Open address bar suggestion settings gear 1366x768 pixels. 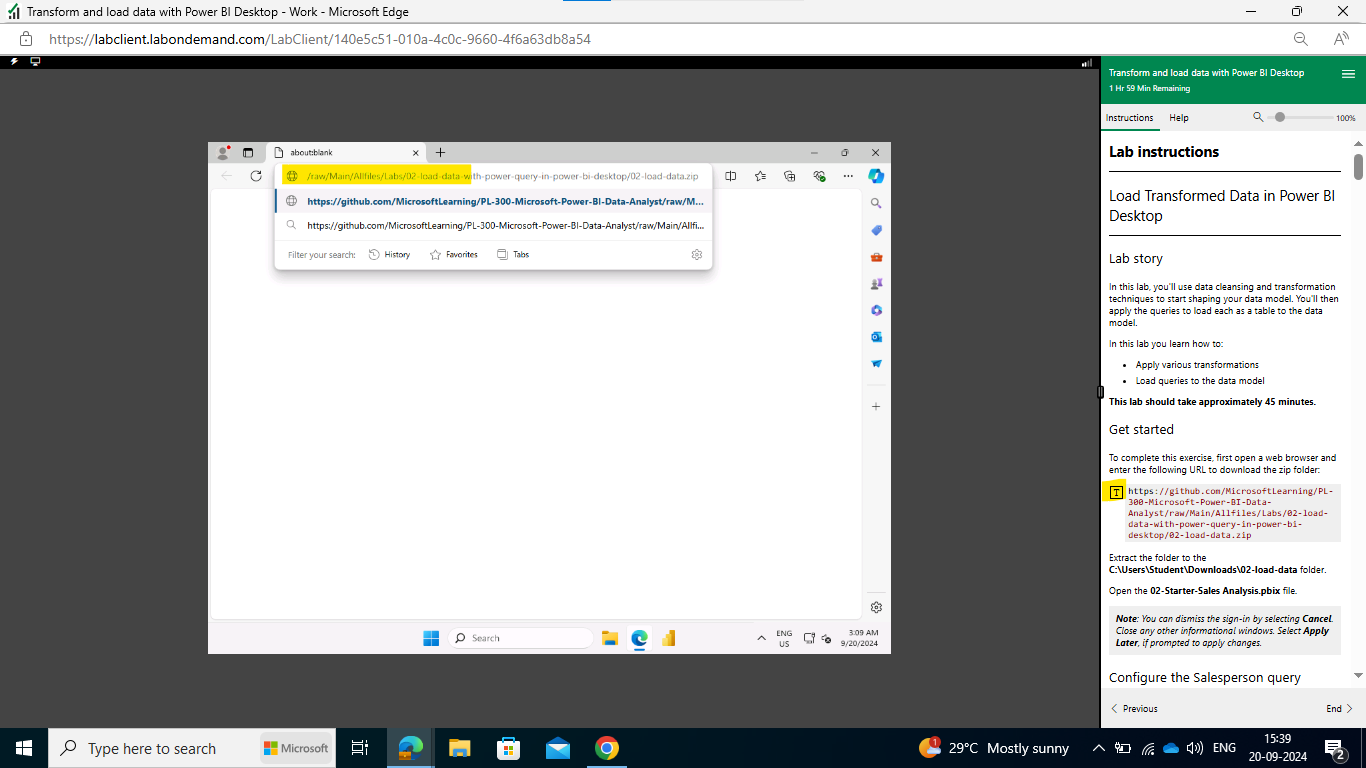[697, 254]
